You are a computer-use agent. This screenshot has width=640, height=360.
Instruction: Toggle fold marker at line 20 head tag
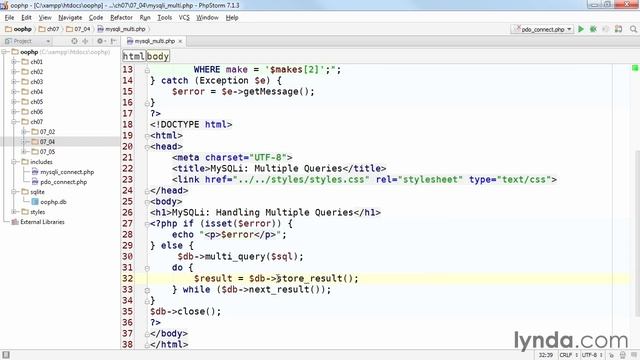[147, 147]
